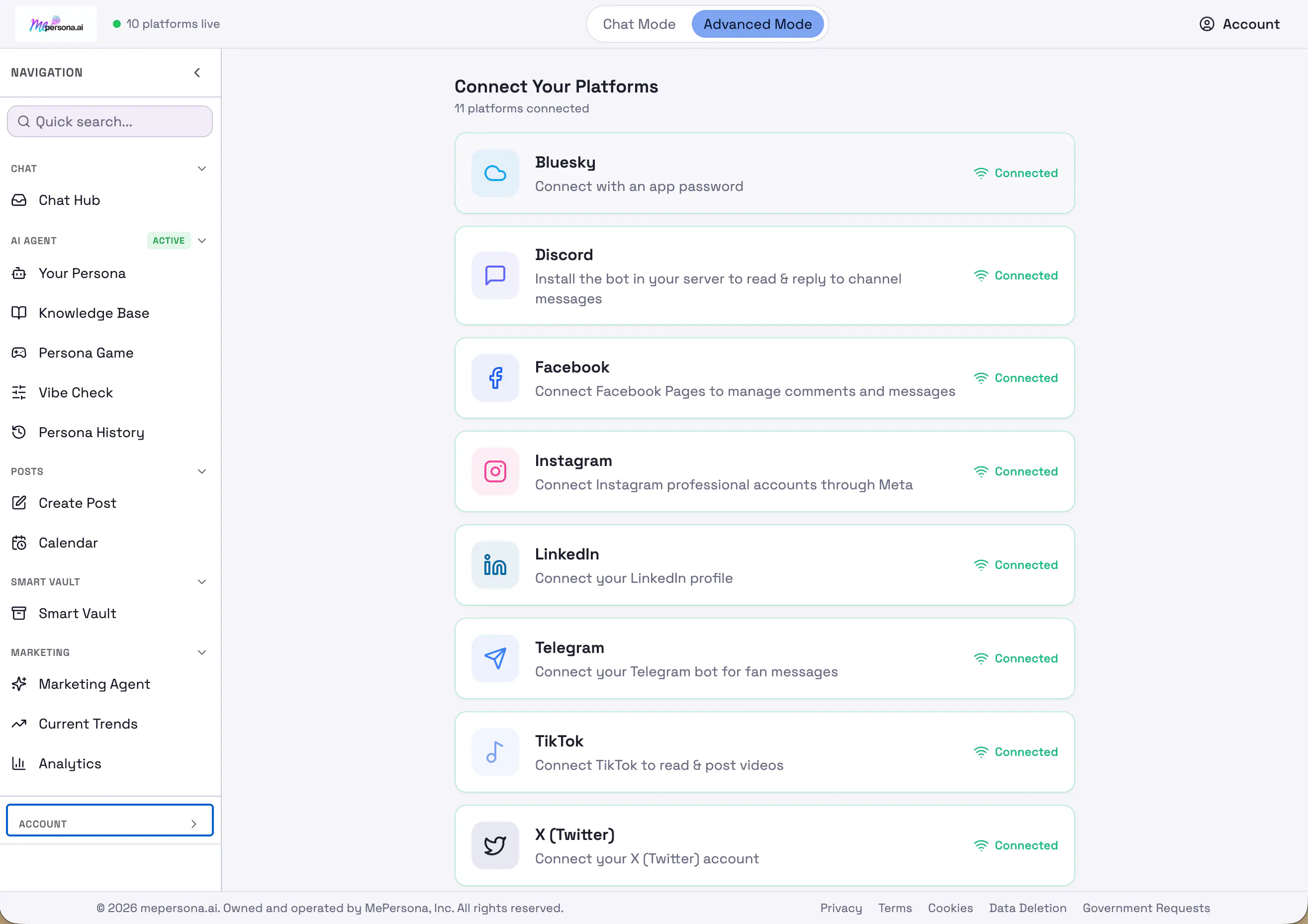Click the LinkedIn logo icon
This screenshot has height=924, width=1308.
[495, 565]
